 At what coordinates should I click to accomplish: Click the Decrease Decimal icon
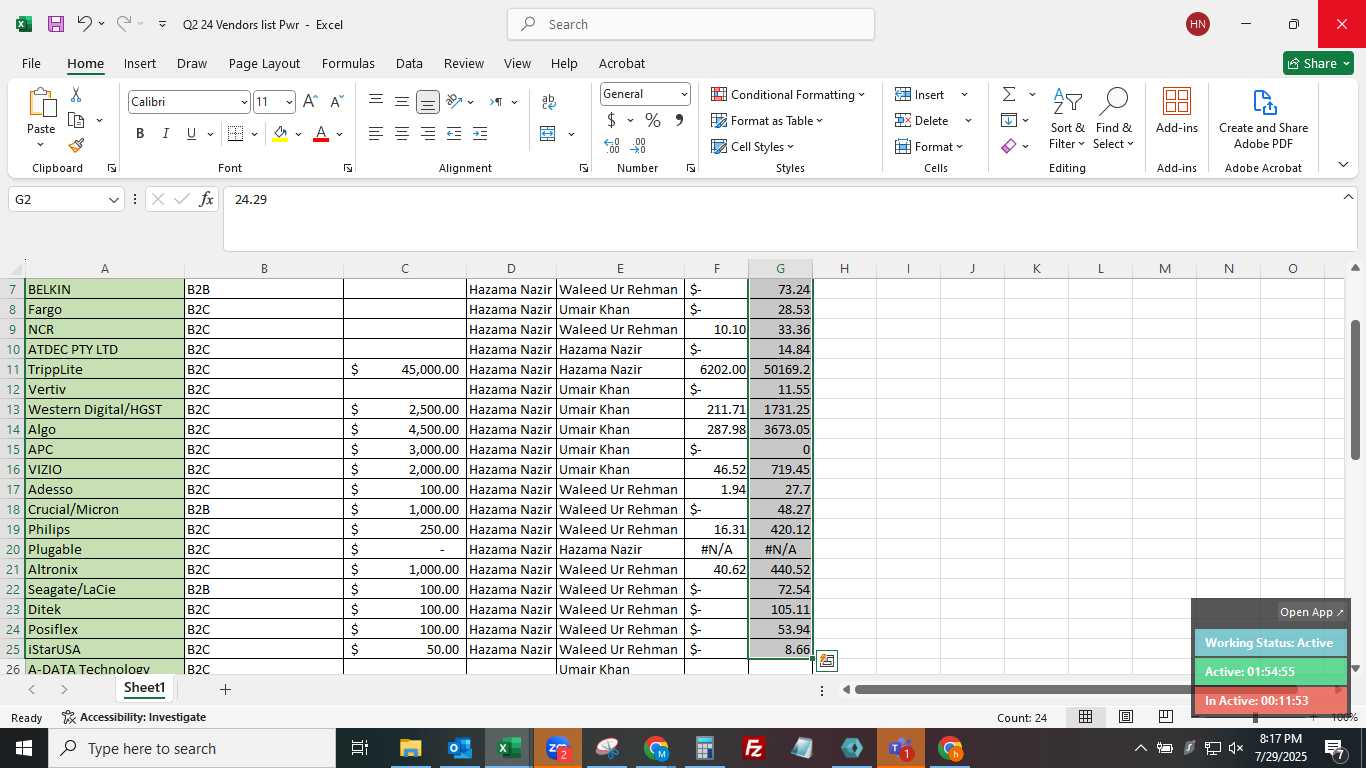pyautogui.click(x=638, y=146)
